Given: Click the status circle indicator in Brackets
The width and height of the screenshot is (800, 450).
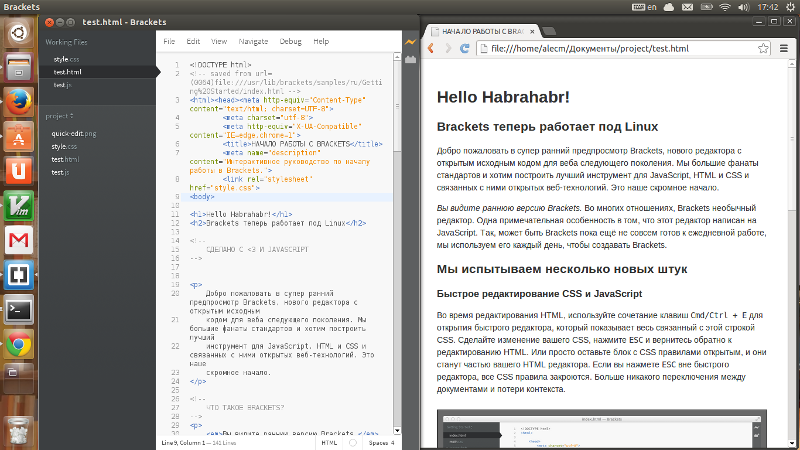Looking at the screenshot, I should 353,443.
